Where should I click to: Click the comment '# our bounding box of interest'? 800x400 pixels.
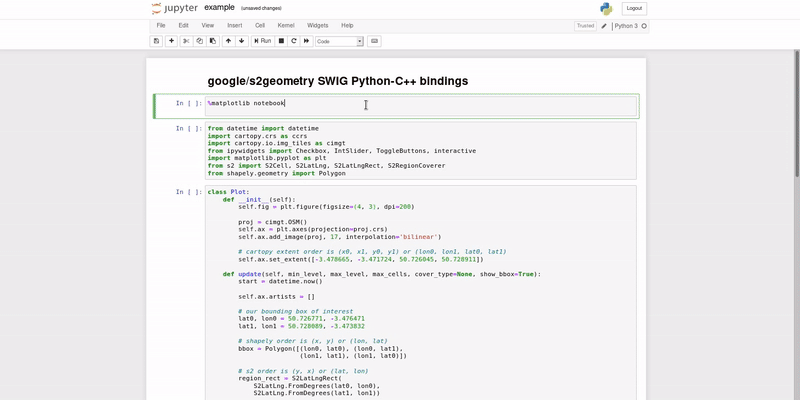pos(295,311)
